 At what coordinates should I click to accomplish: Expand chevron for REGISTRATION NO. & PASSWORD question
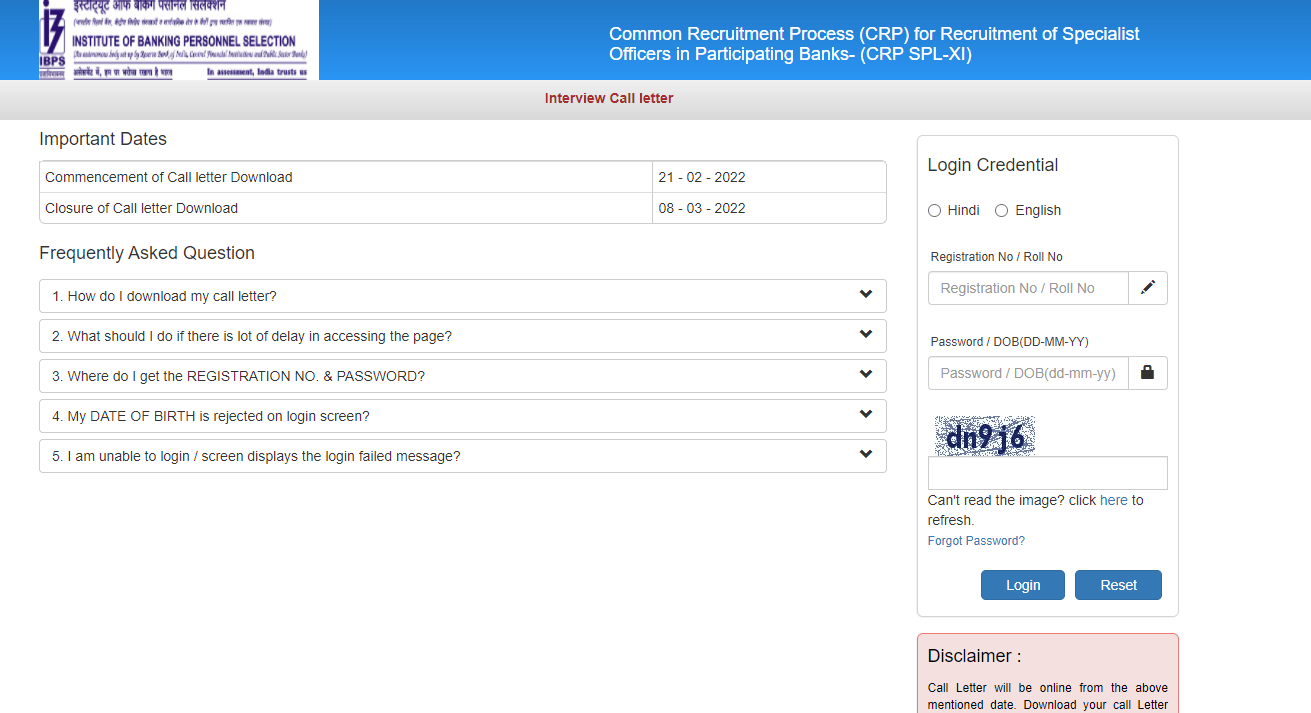point(865,375)
